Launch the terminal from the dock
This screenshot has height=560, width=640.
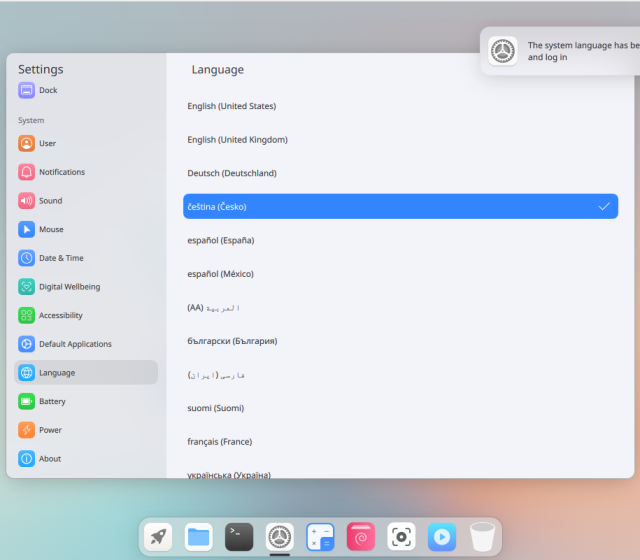pyautogui.click(x=239, y=537)
